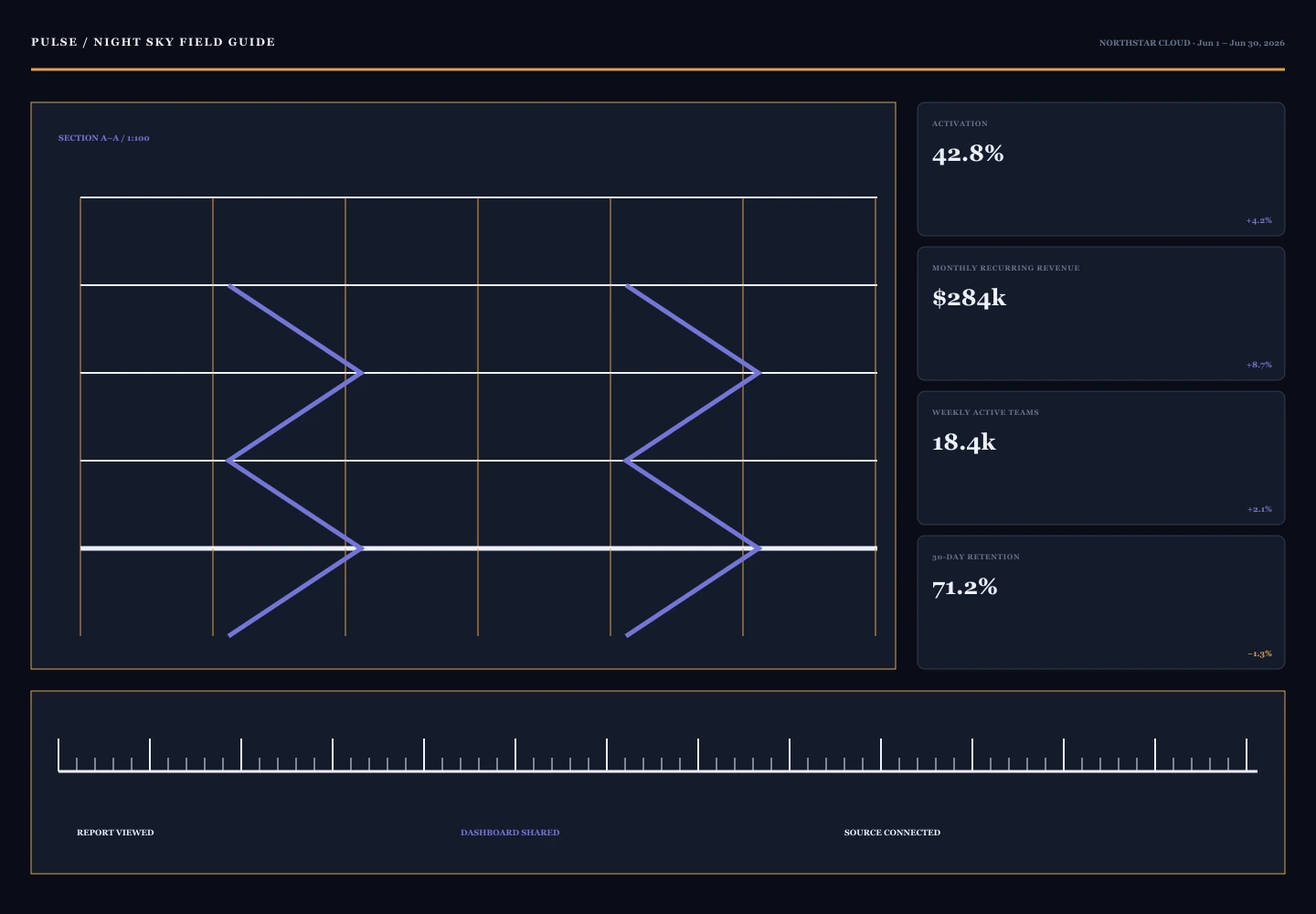Click the +8.7% change indicator

1258,365
